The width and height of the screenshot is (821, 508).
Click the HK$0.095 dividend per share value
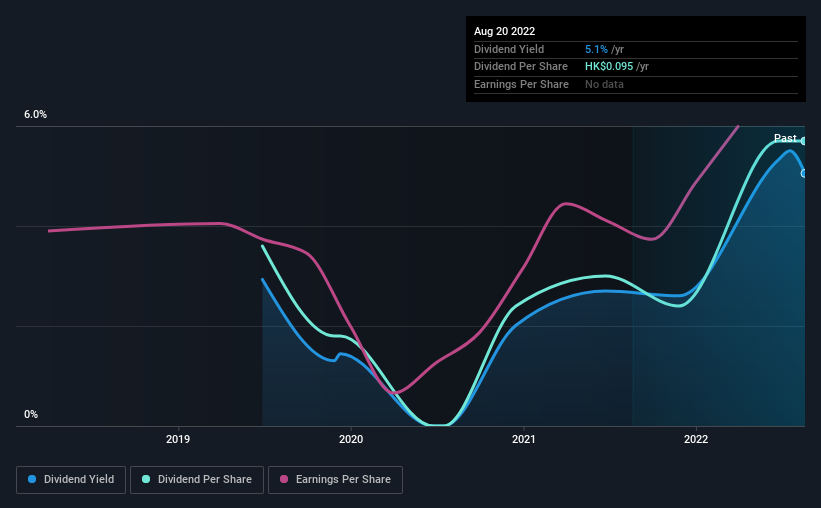tap(609, 67)
